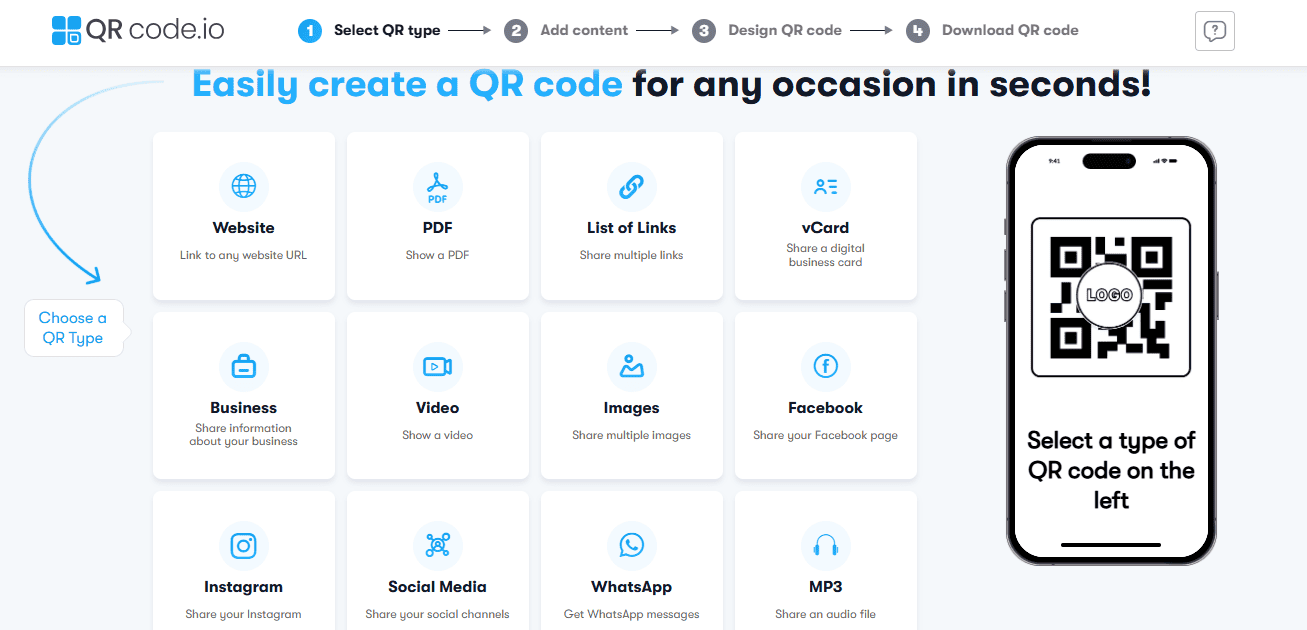Click the WhatsApp chat icon
1307x630 pixels.
click(632, 546)
